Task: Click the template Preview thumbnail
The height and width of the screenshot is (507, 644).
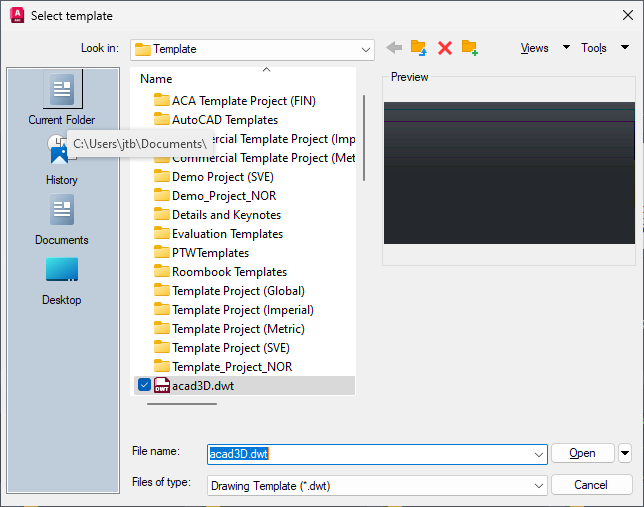Action: [509, 173]
